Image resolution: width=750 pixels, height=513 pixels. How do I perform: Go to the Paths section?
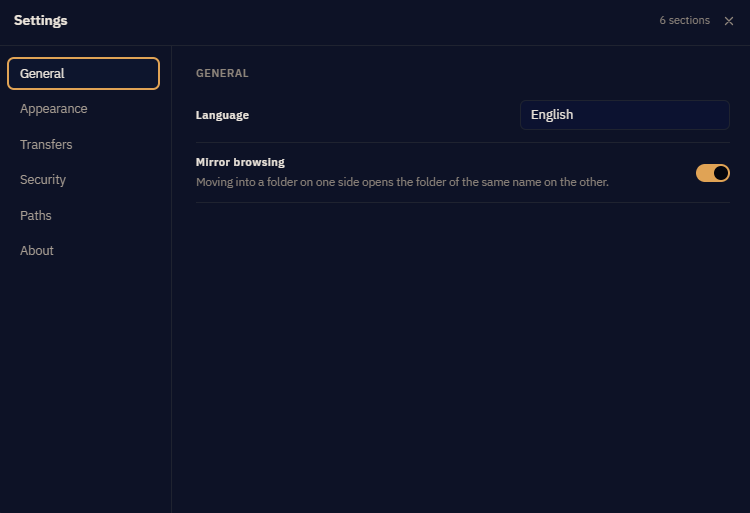[83, 216]
